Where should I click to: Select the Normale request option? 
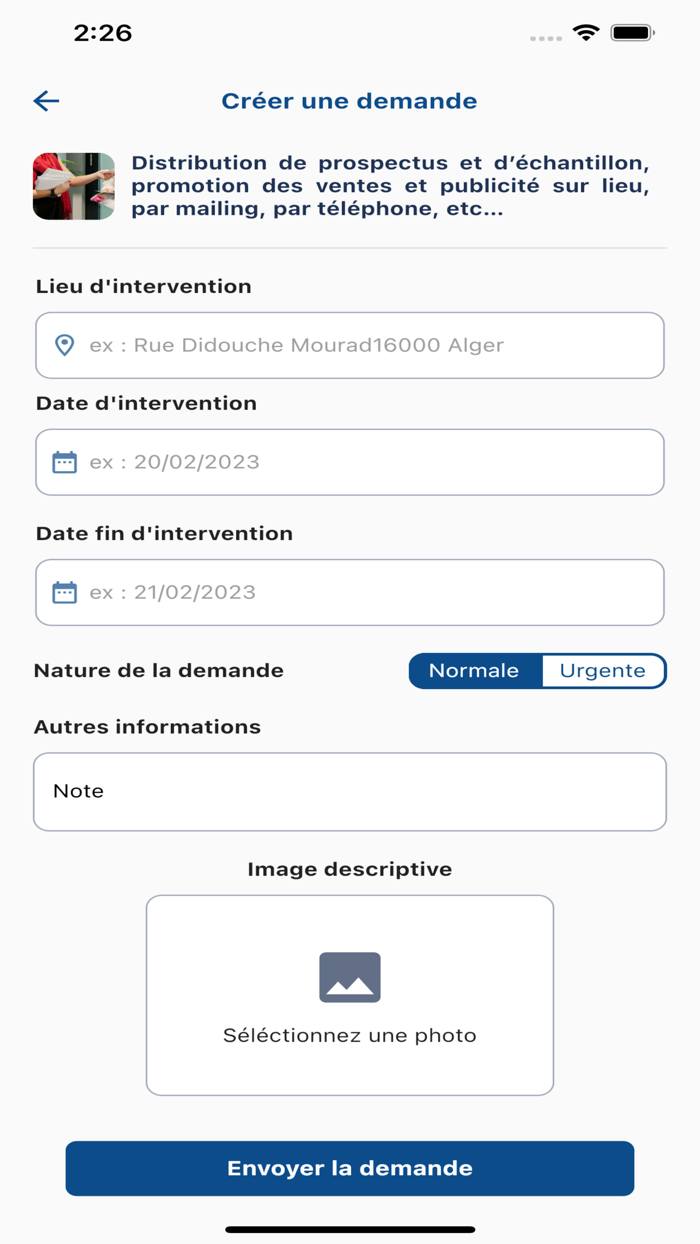click(474, 671)
